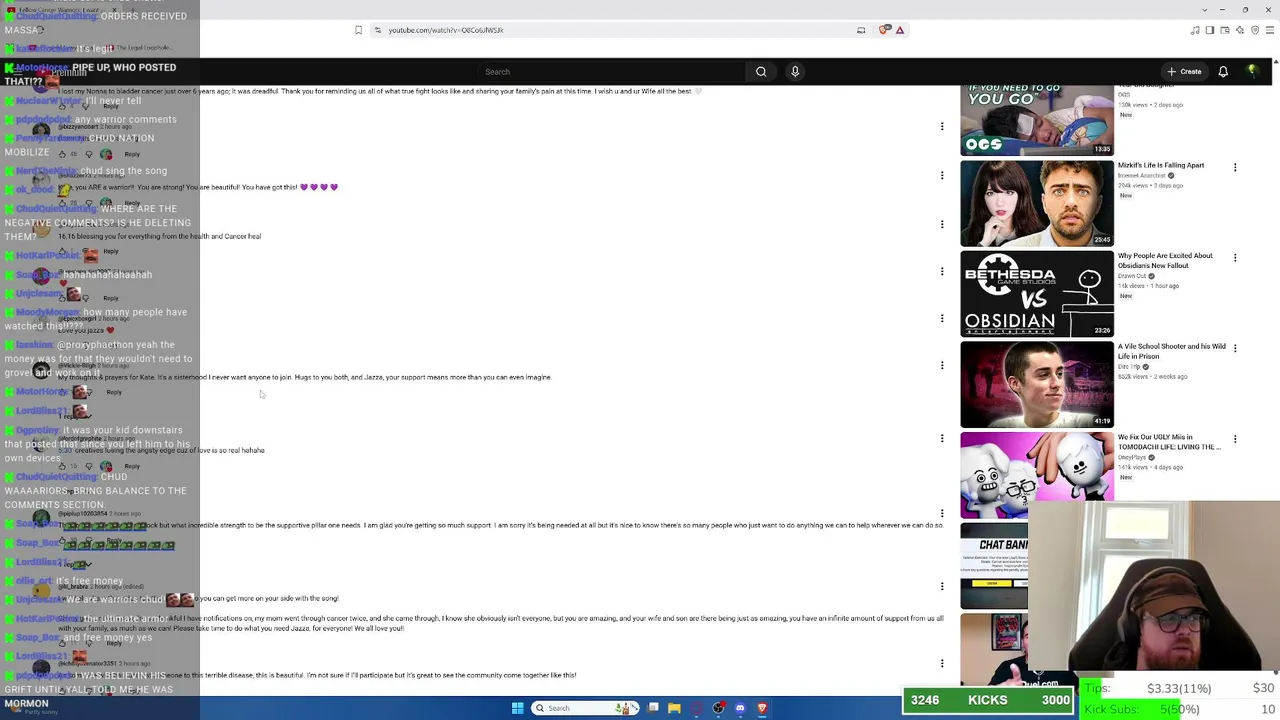Open options for the 'blessing you for everything' comment
Viewport: 1280px width, 720px height.
tap(942, 224)
